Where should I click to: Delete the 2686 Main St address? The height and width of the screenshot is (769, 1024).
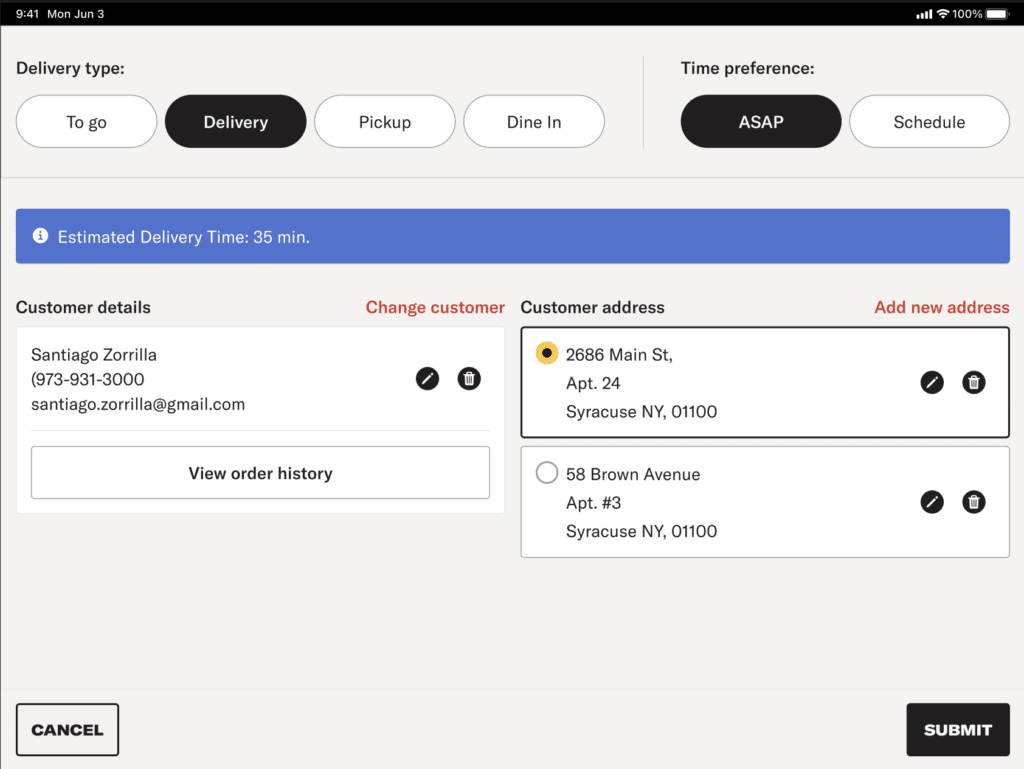[974, 382]
